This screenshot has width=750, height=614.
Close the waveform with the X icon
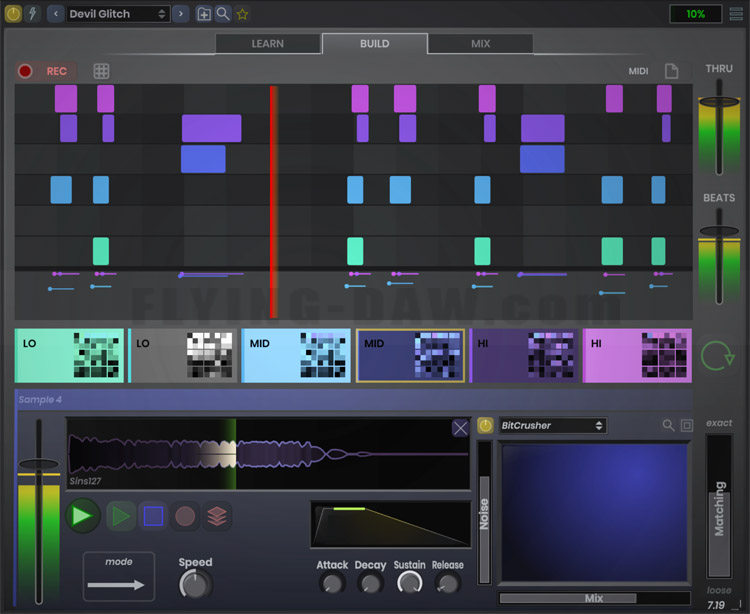coord(460,428)
